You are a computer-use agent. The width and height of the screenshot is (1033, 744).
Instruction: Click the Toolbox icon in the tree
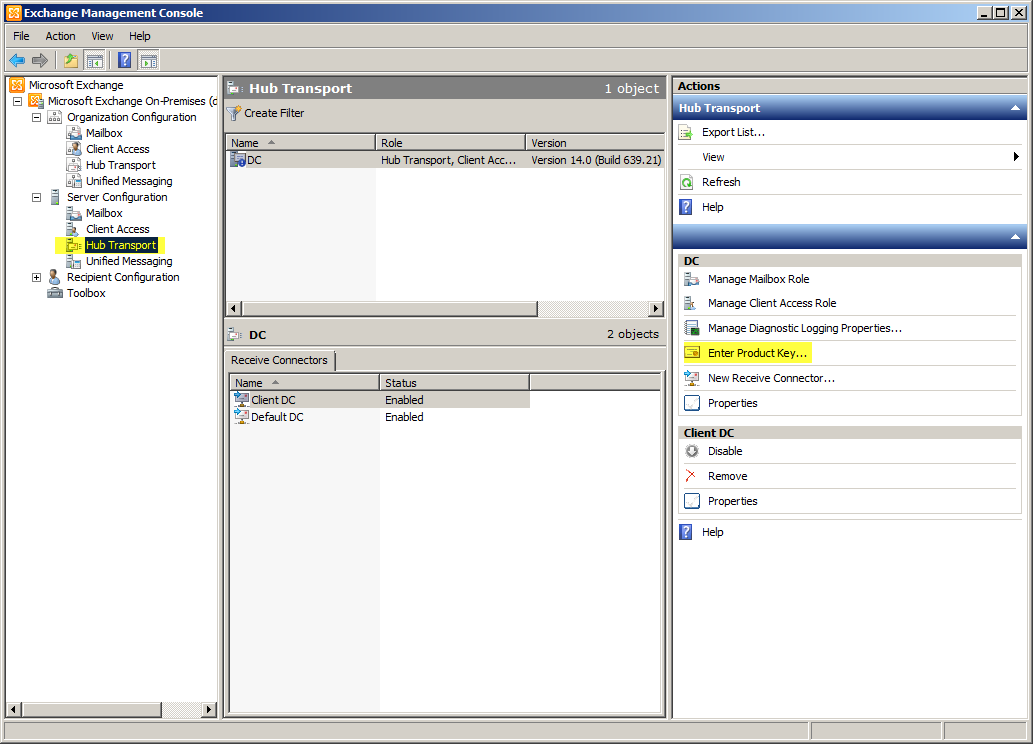click(x=55, y=293)
